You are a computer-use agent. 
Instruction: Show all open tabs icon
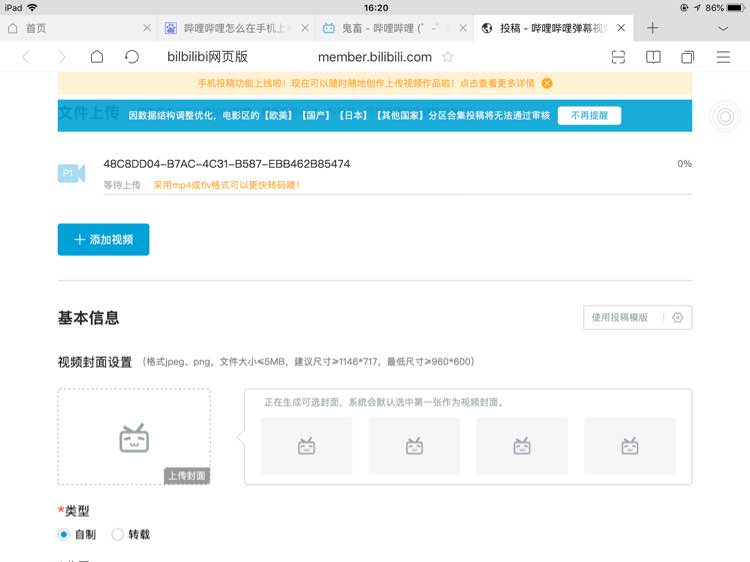[688, 57]
